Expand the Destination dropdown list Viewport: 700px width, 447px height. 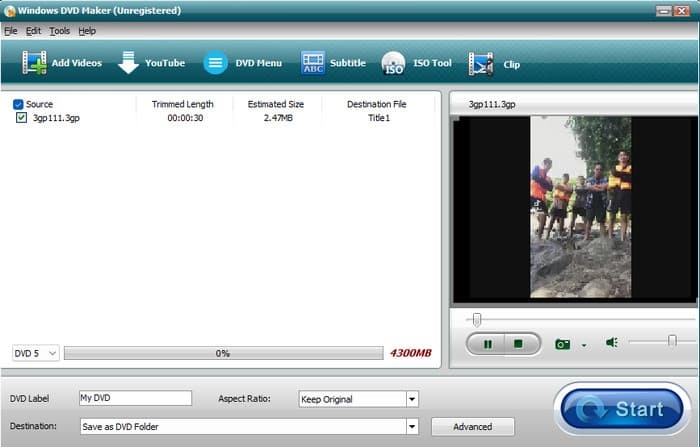tap(411, 426)
